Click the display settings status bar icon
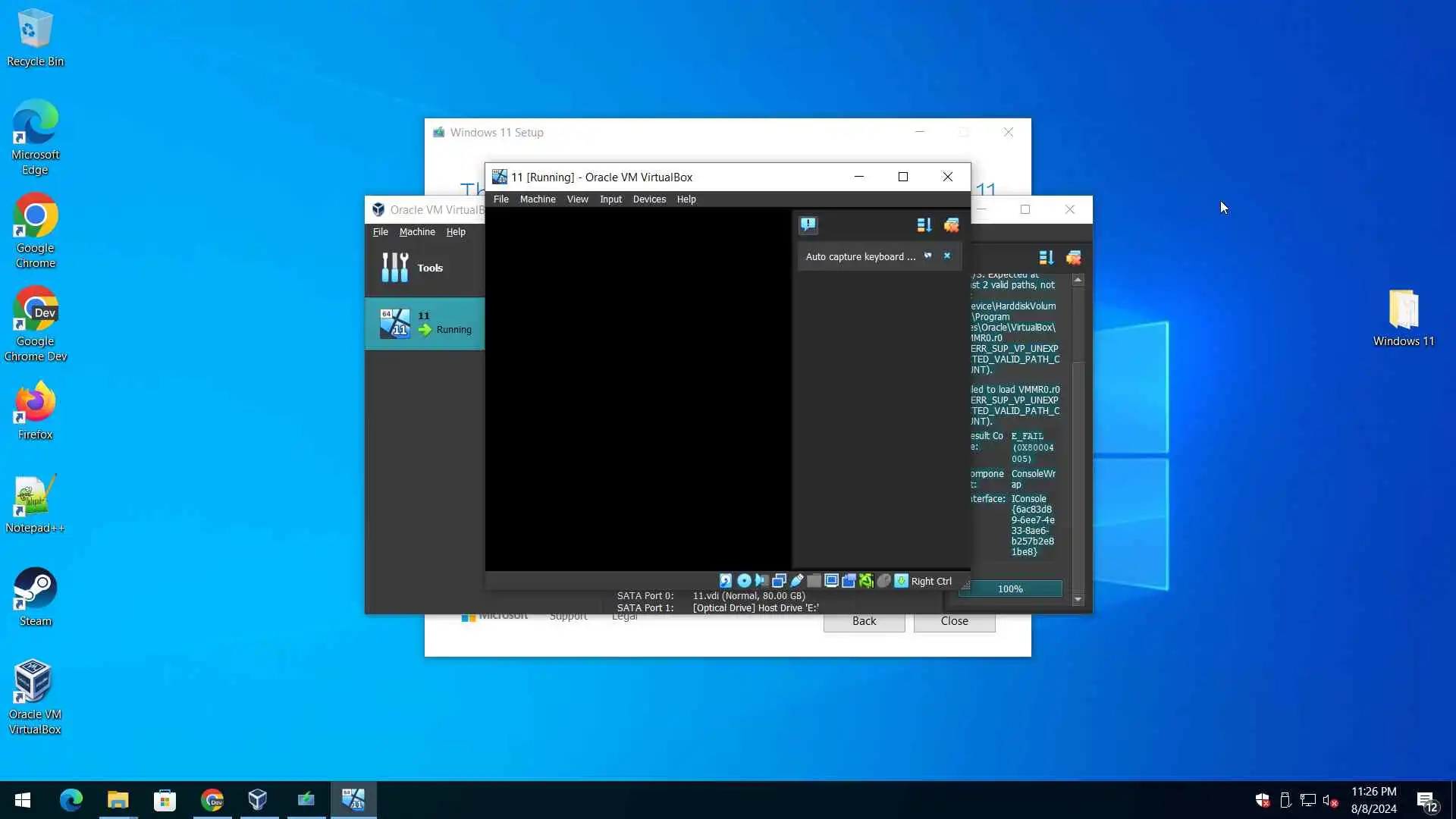Screen dimensions: 1456x819 [x=831, y=581]
